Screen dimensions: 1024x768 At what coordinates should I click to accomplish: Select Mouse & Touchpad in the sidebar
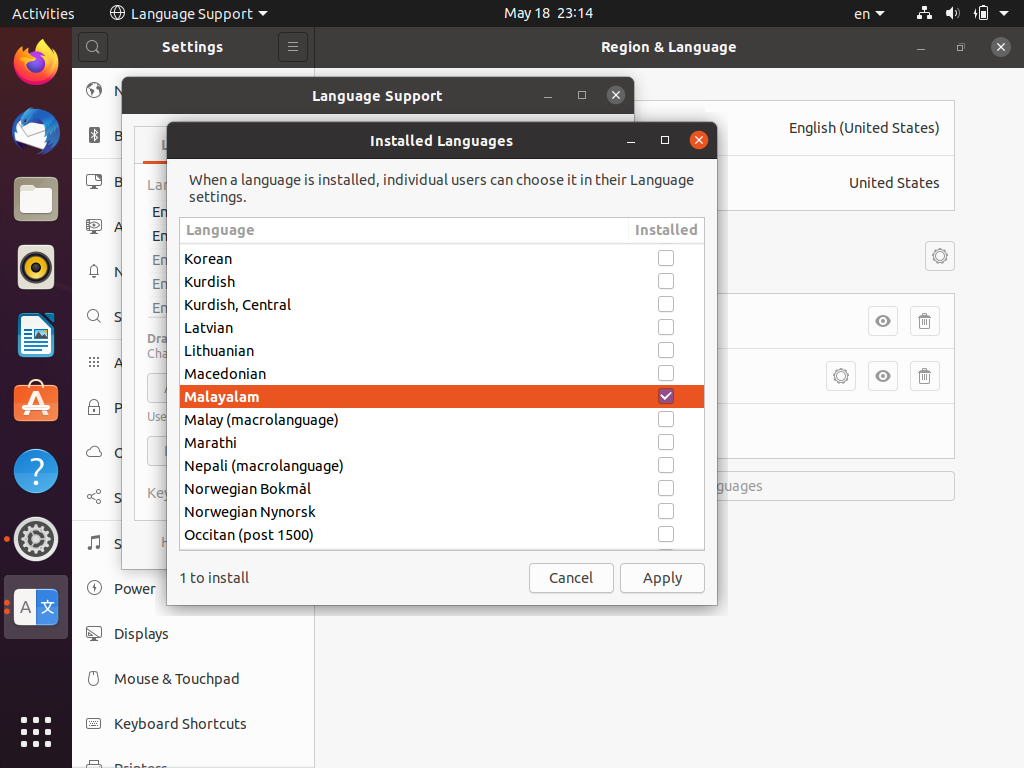coord(176,679)
